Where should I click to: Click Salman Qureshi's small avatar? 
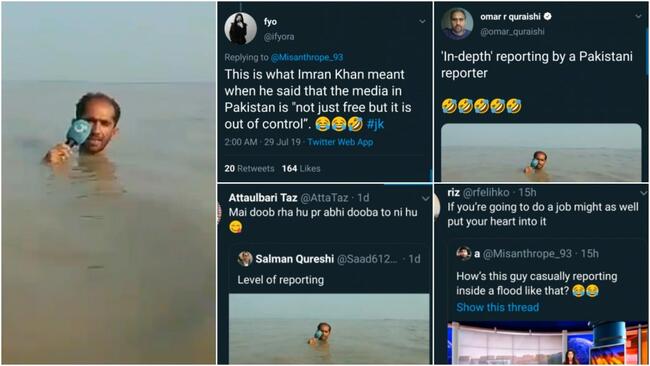coord(245,259)
